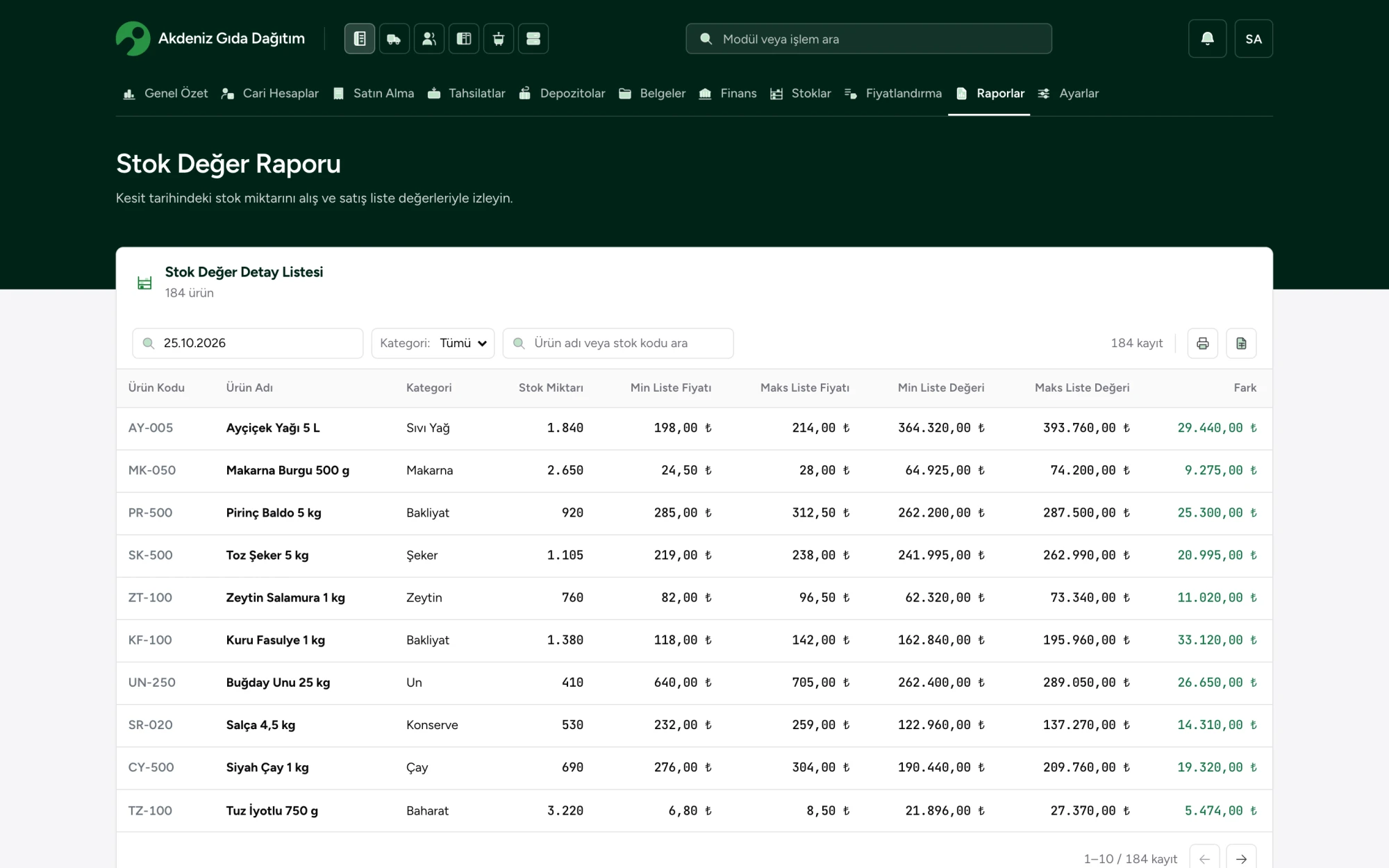The height and width of the screenshot is (868, 1389).
Task: Click the Ürün Kodu column header
Action: click(x=156, y=387)
